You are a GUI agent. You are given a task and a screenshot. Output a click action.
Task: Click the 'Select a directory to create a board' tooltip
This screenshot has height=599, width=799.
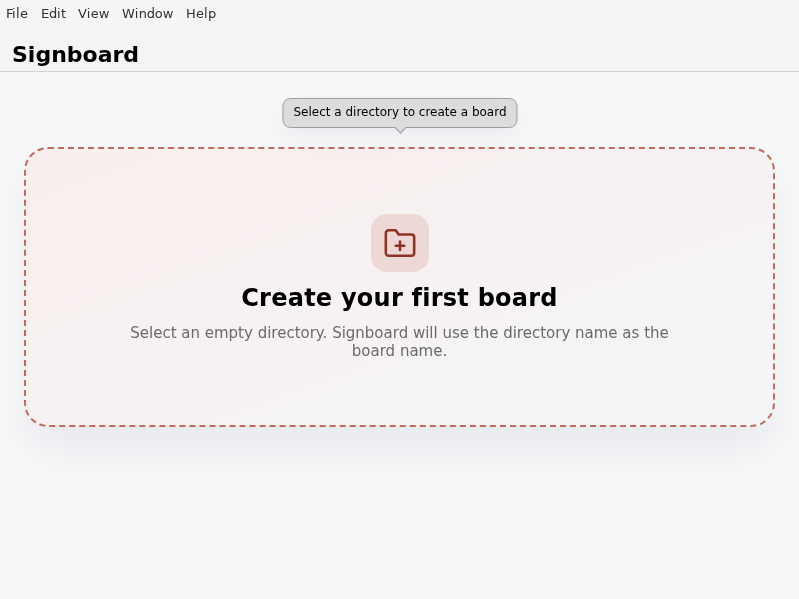[x=400, y=113]
